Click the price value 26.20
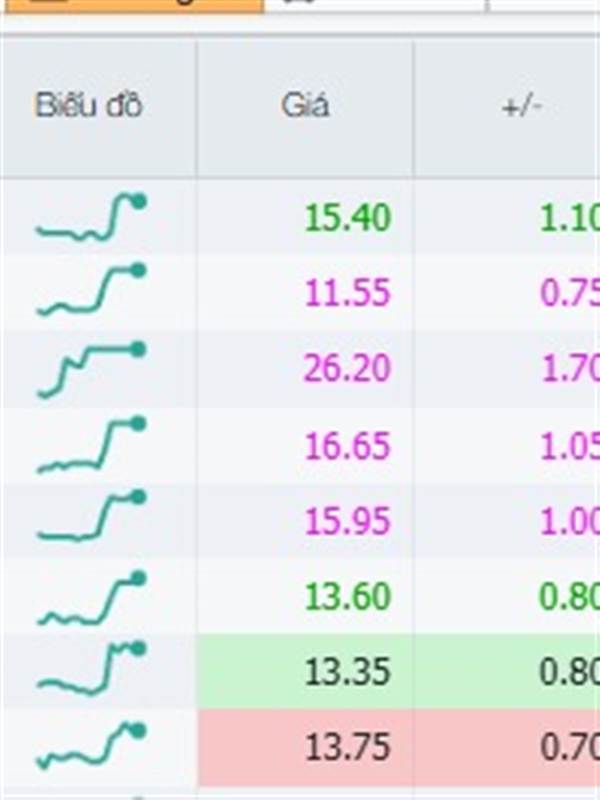600x800 pixels. point(347,369)
